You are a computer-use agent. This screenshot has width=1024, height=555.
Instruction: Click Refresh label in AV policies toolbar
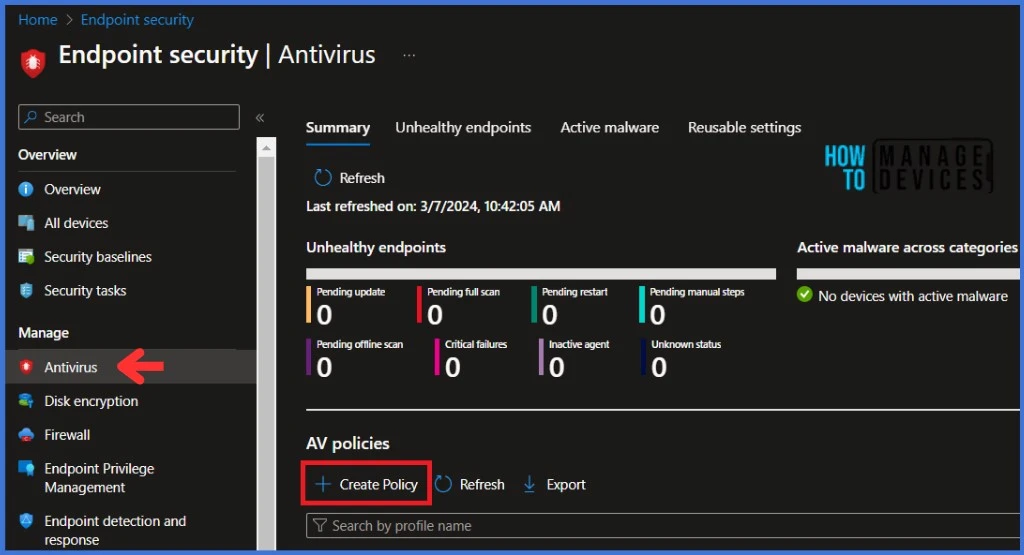pos(482,484)
